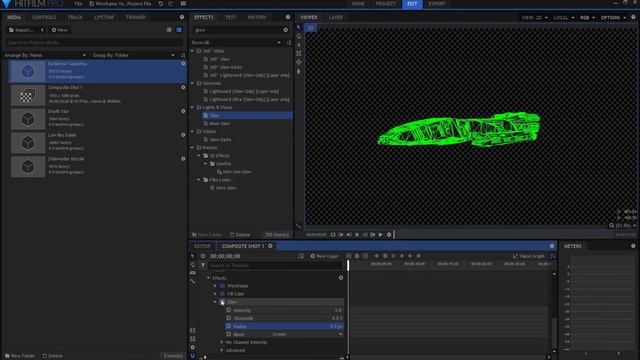Collapse the Lights & Flares effects folder
This screenshot has height=360, width=640.
click(193, 107)
